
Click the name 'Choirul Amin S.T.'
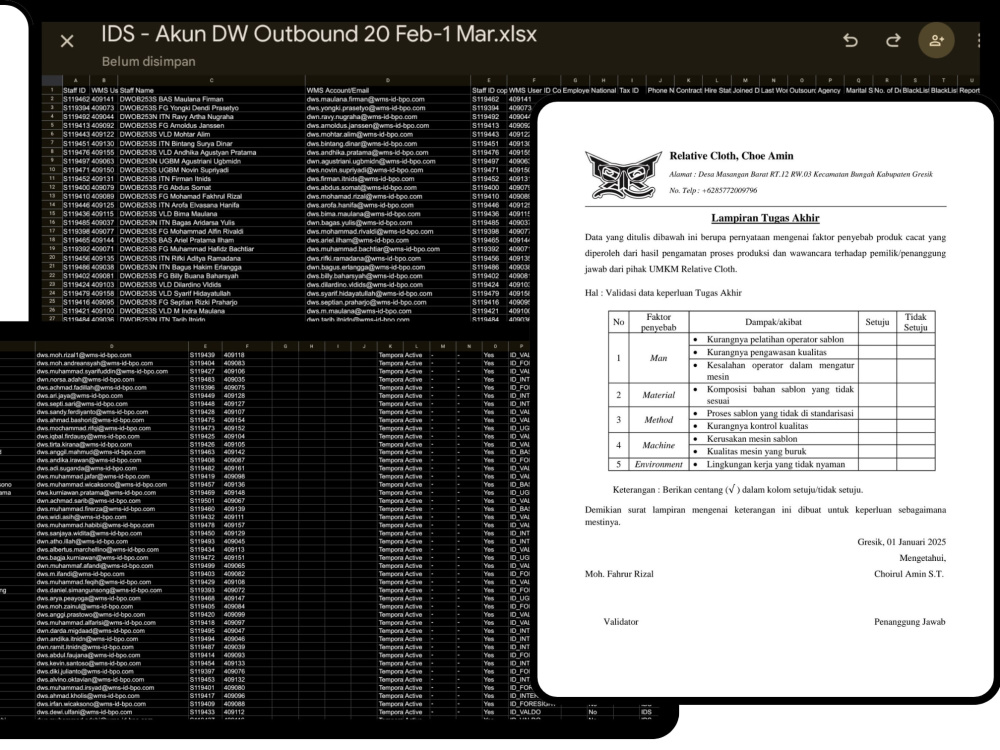tap(909, 574)
